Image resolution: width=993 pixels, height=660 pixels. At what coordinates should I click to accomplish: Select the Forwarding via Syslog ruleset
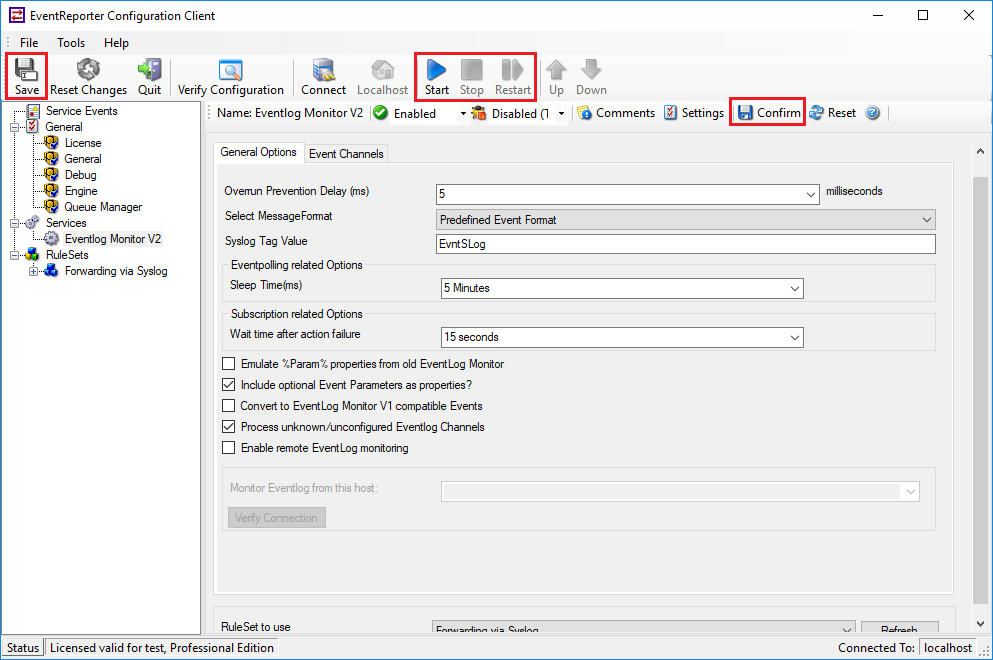[x=116, y=271]
